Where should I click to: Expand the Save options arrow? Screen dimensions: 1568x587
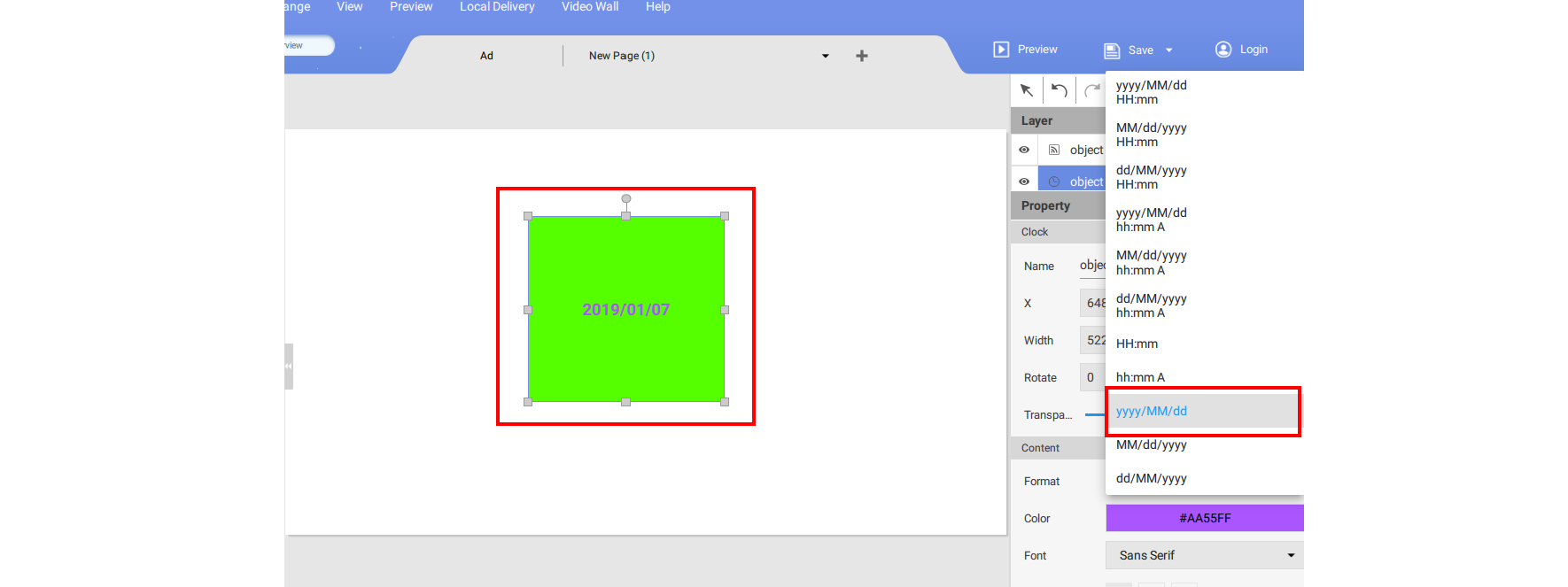tap(1169, 50)
